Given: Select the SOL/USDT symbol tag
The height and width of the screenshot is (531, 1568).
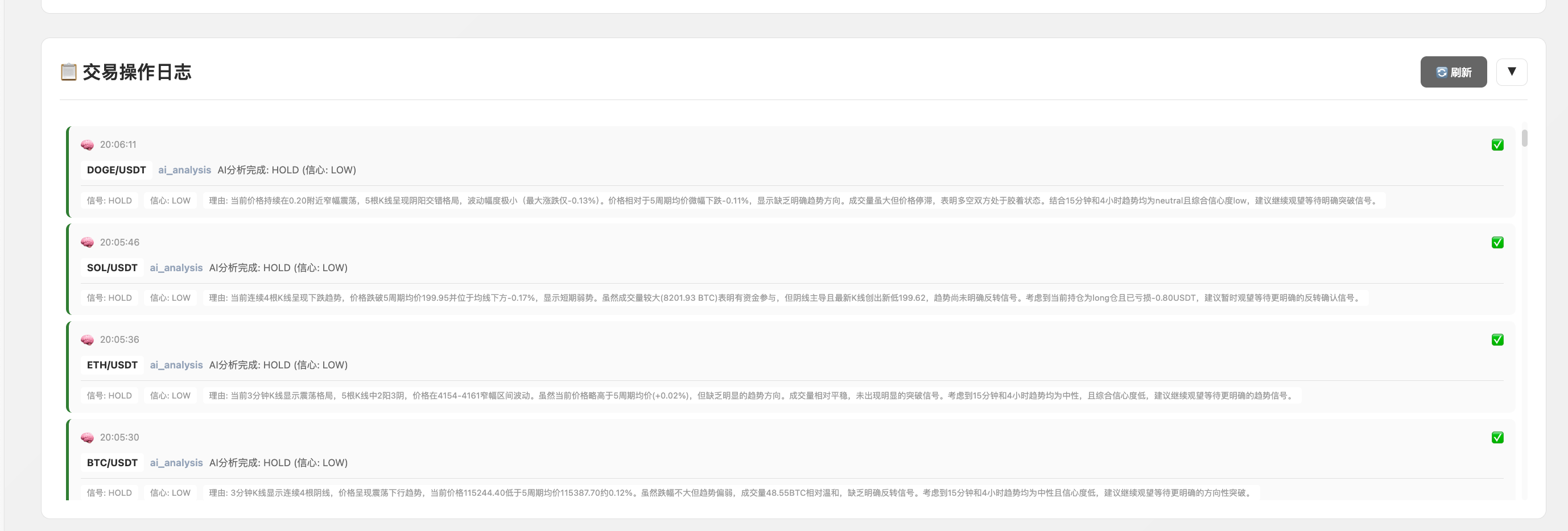Looking at the screenshot, I should click(x=112, y=268).
